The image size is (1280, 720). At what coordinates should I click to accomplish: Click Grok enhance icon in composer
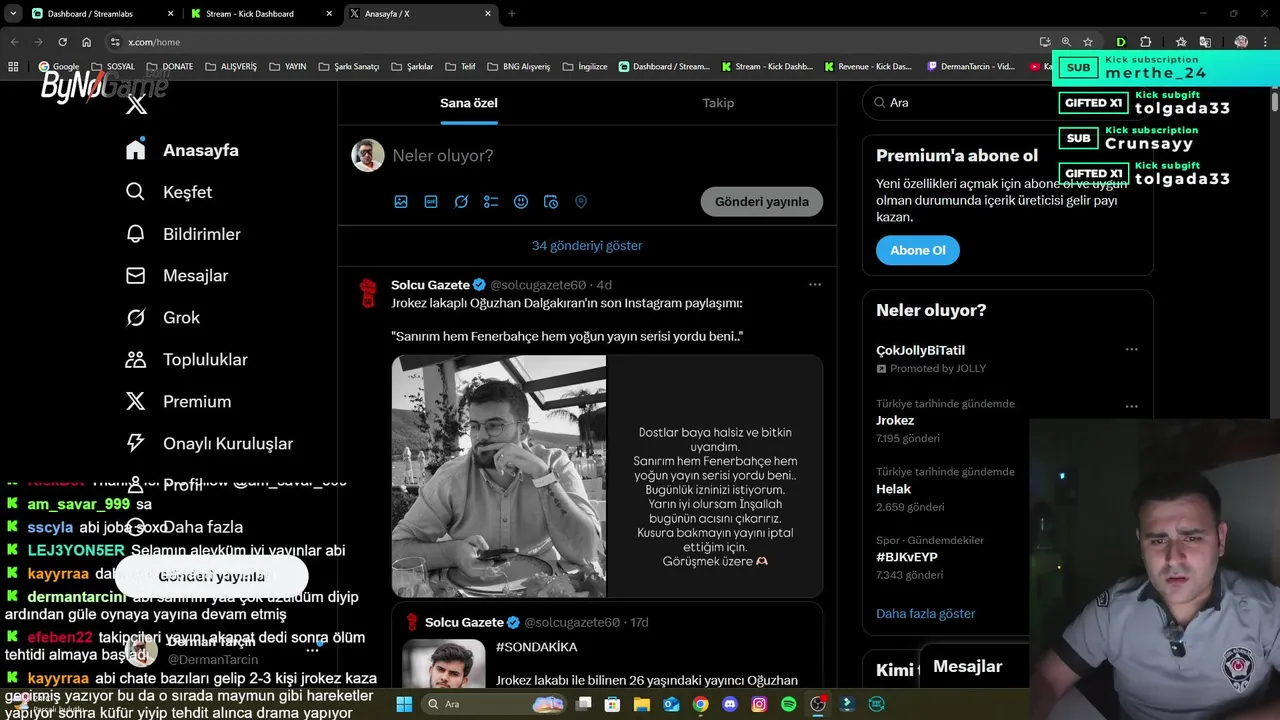pyautogui.click(x=461, y=202)
